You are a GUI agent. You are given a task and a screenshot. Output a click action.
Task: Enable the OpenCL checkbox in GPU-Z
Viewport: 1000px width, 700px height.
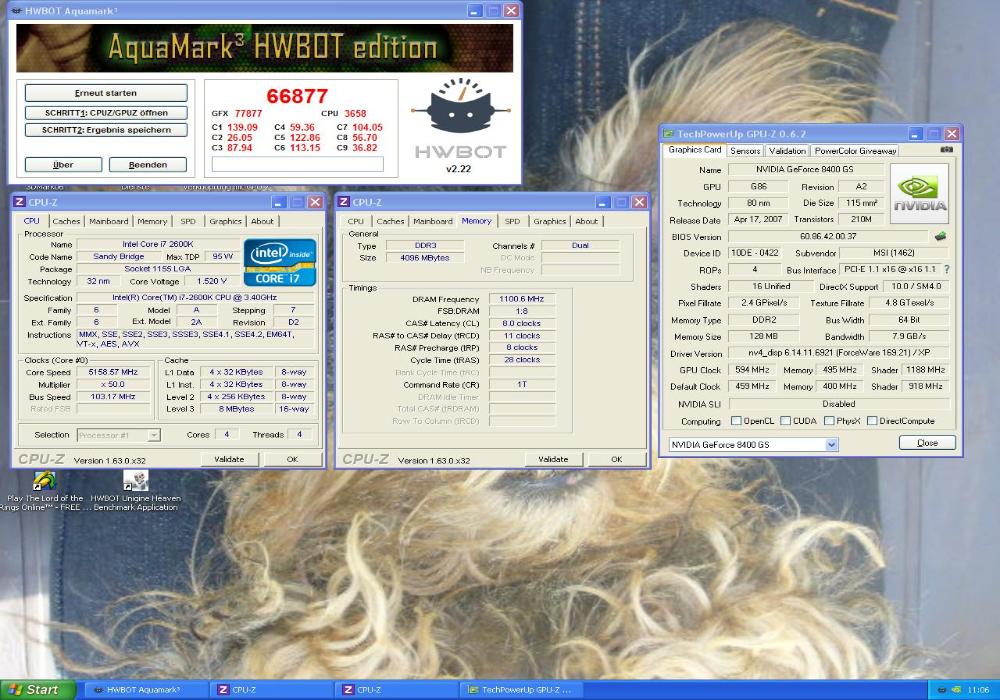coord(736,421)
